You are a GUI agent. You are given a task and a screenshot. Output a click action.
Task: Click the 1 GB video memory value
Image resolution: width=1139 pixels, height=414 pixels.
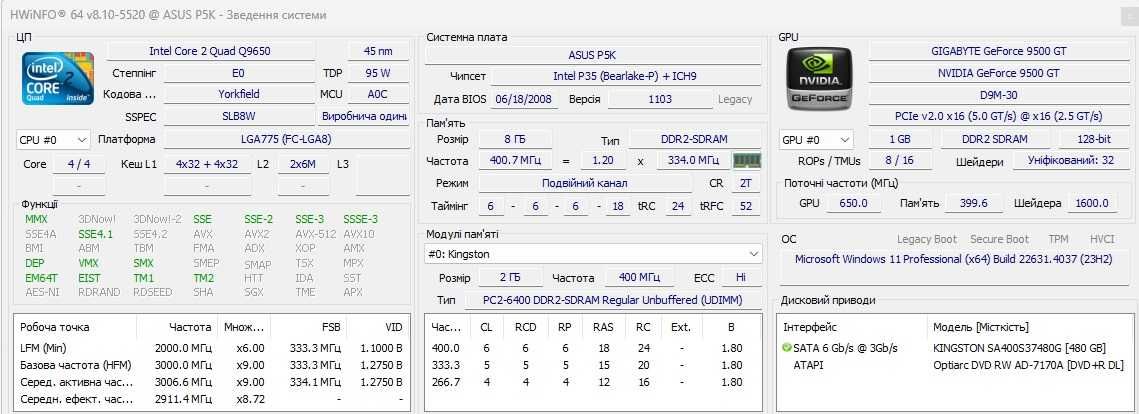[899, 139]
